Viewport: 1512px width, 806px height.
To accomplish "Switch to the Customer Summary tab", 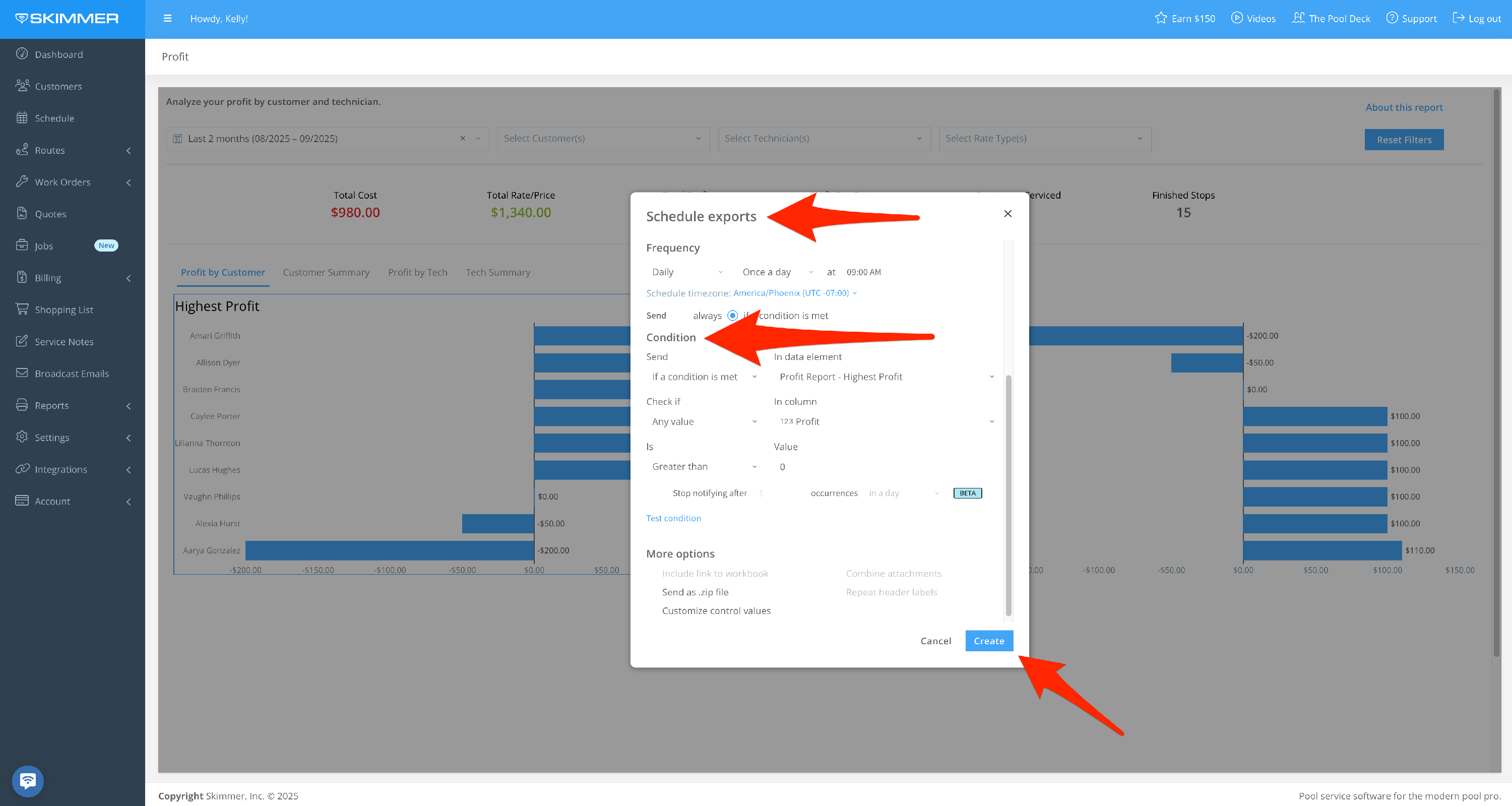I will click(x=326, y=272).
